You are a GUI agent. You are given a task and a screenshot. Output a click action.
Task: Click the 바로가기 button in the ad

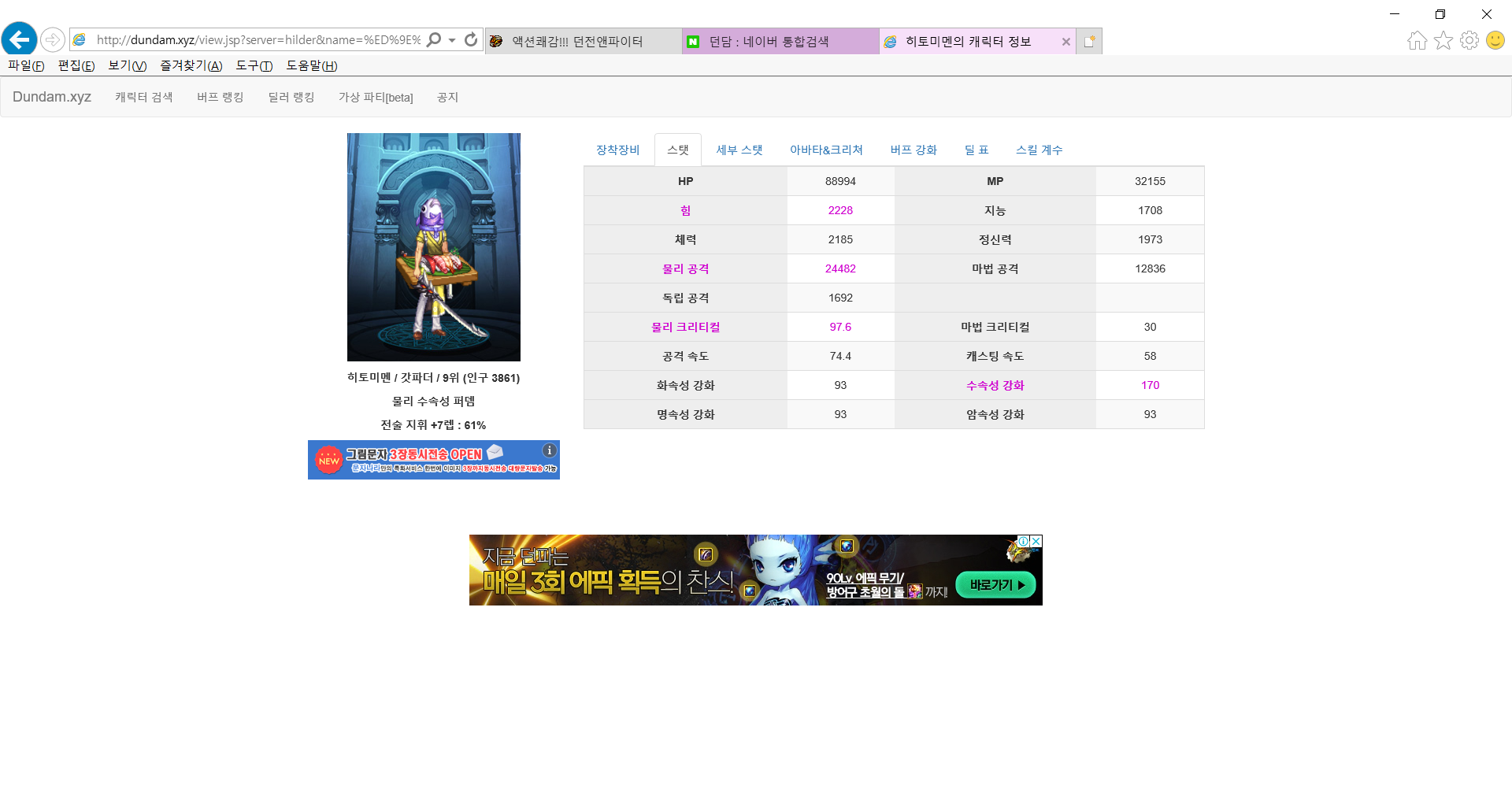(996, 585)
